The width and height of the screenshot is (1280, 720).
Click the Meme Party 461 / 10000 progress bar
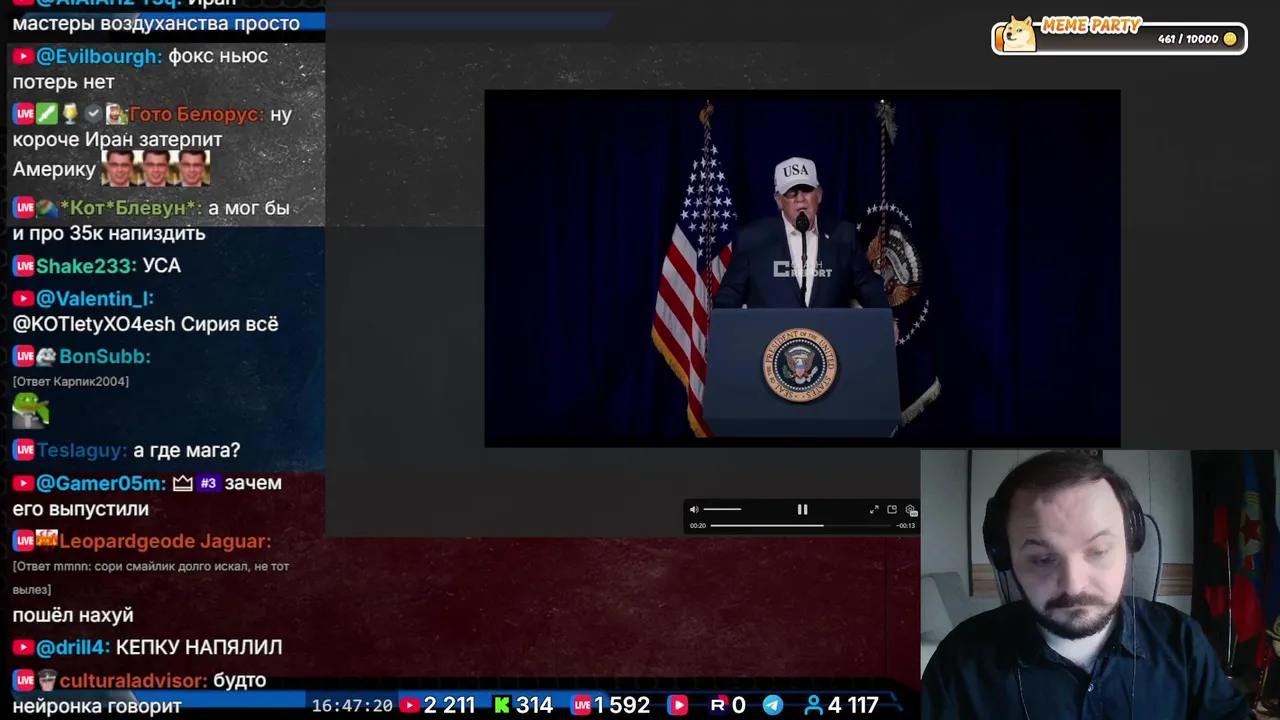point(1120,38)
